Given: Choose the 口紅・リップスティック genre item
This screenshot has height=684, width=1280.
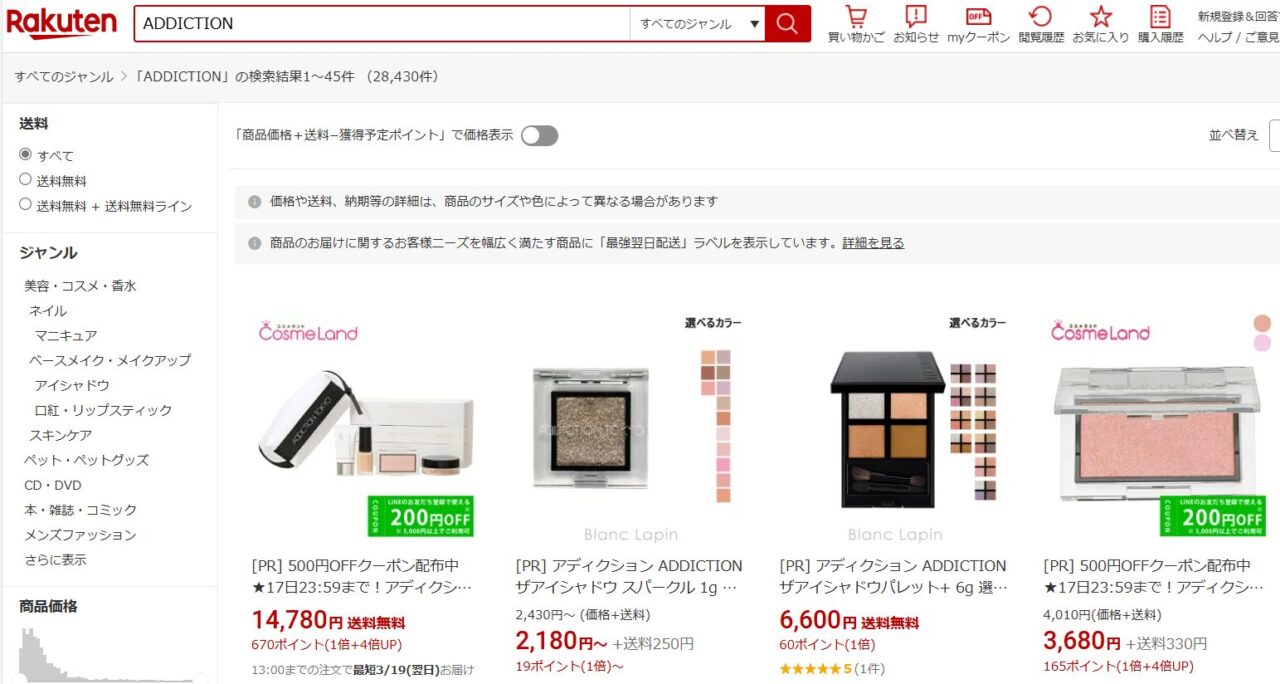Looking at the screenshot, I should tap(103, 410).
